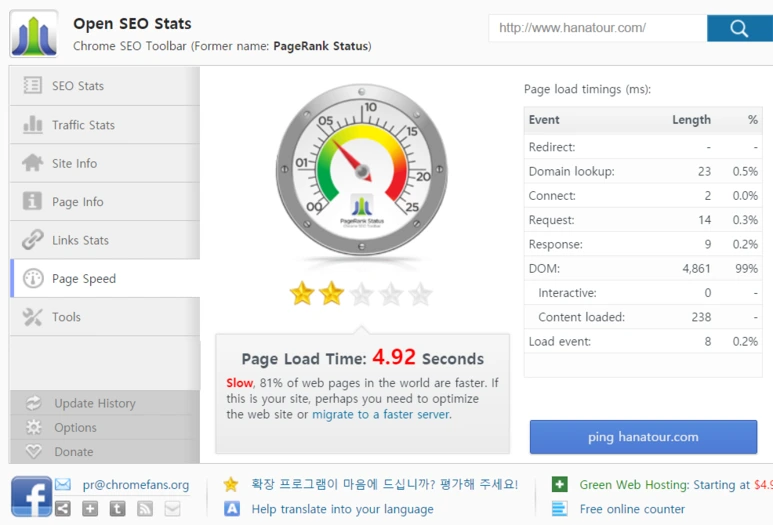Image resolution: width=773 pixels, height=525 pixels.
Task: Open the Tools tab
Action: tap(105, 317)
